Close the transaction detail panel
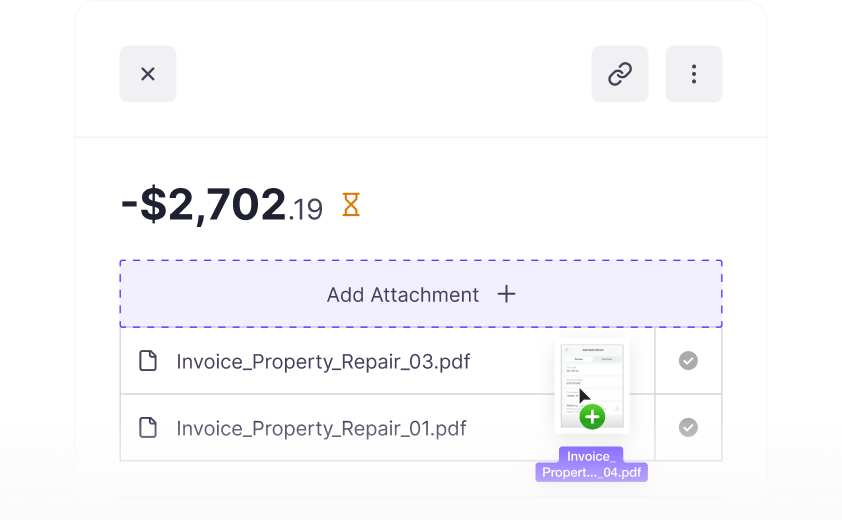The image size is (842, 520). point(148,74)
